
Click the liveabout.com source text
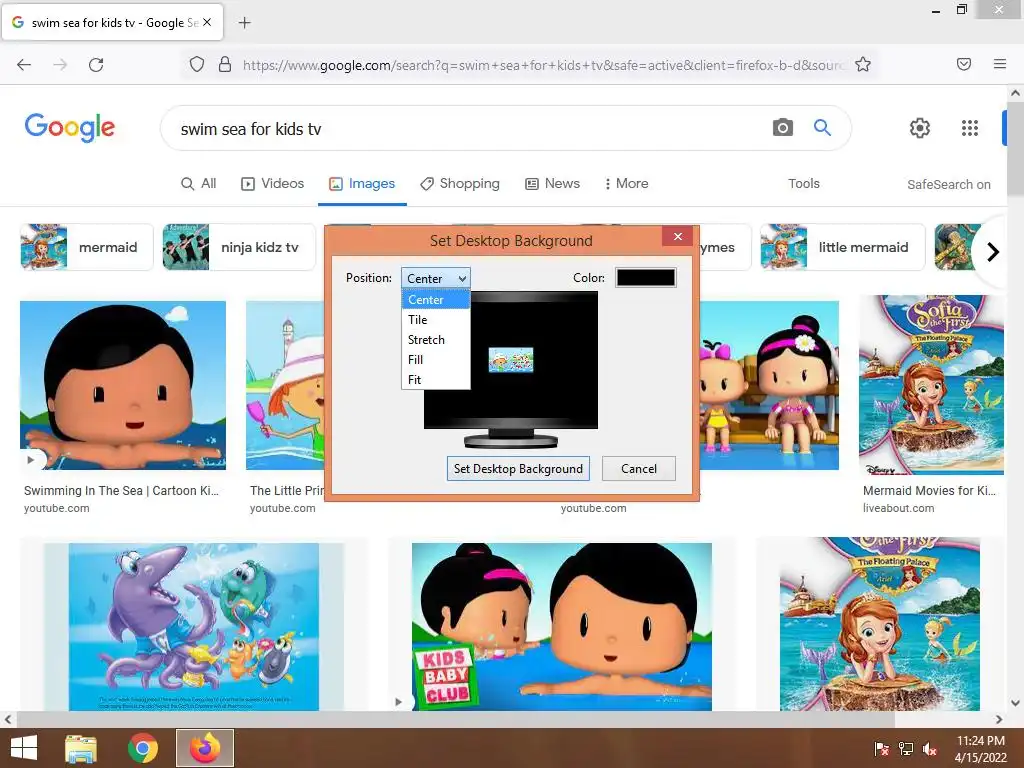click(898, 508)
